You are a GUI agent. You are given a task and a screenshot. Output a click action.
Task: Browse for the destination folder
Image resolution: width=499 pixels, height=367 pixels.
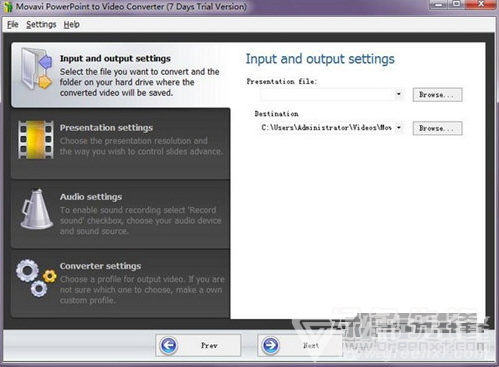pos(437,128)
